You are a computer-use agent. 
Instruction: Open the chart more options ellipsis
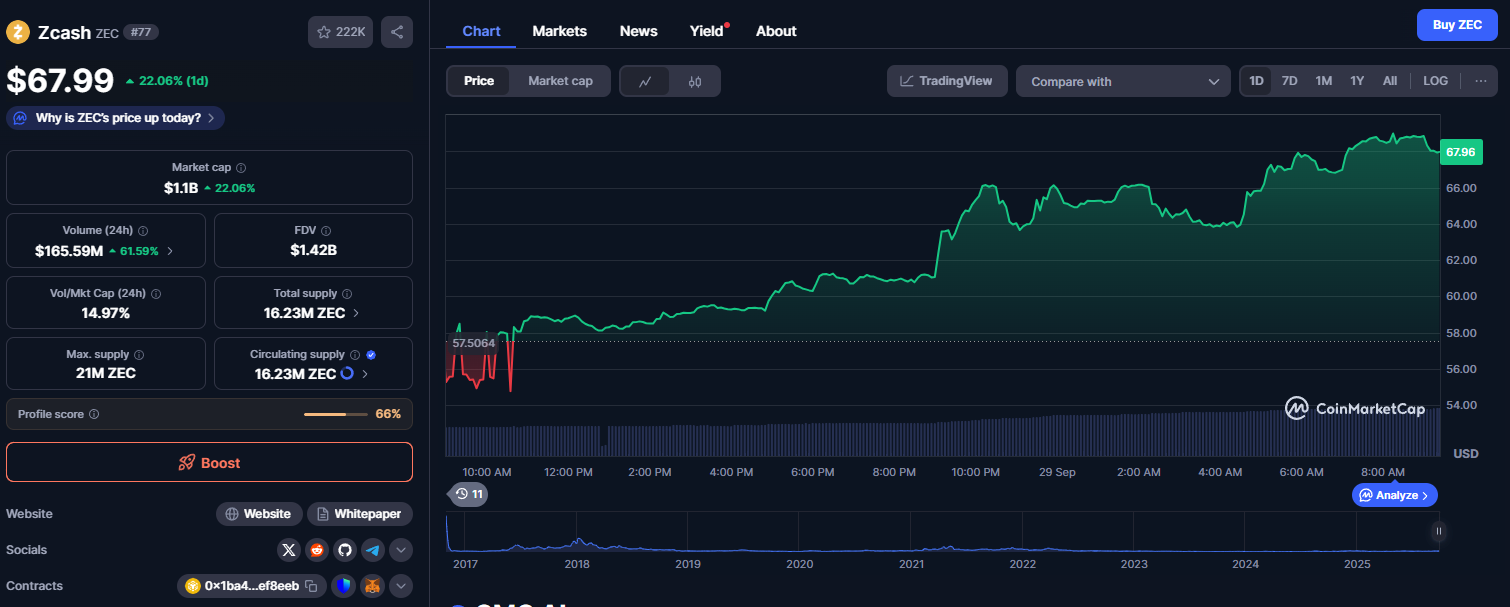point(1480,81)
